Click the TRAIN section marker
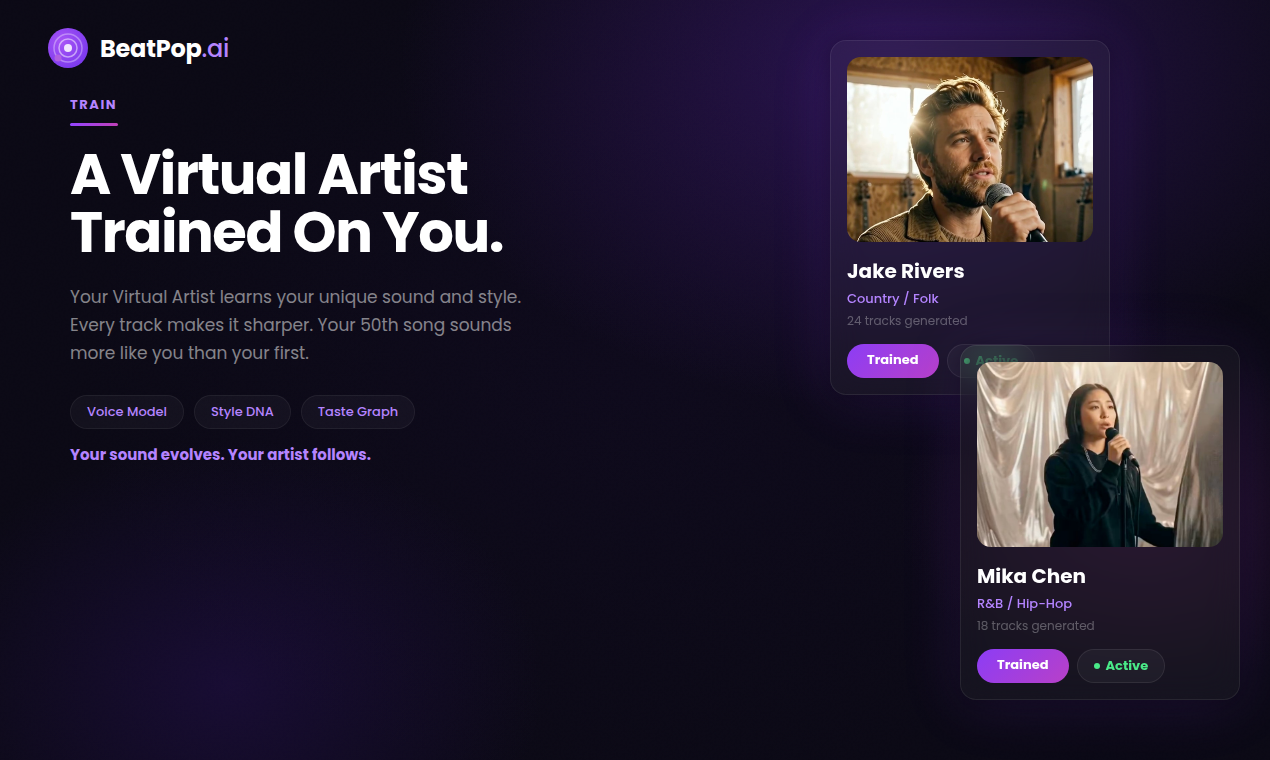The height and width of the screenshot is (760, 1270). (93, 104)
